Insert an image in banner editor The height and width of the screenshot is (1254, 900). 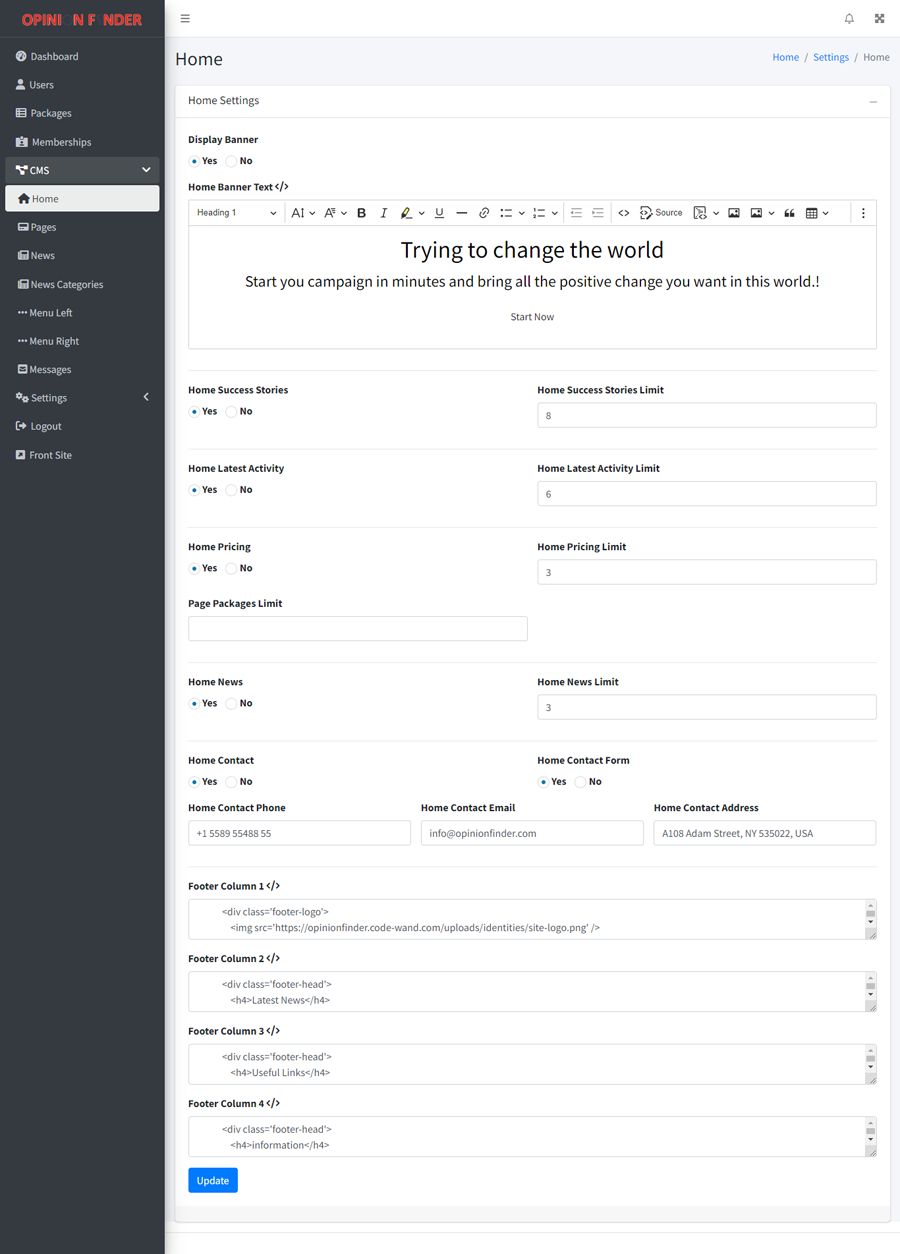[734, 213]
